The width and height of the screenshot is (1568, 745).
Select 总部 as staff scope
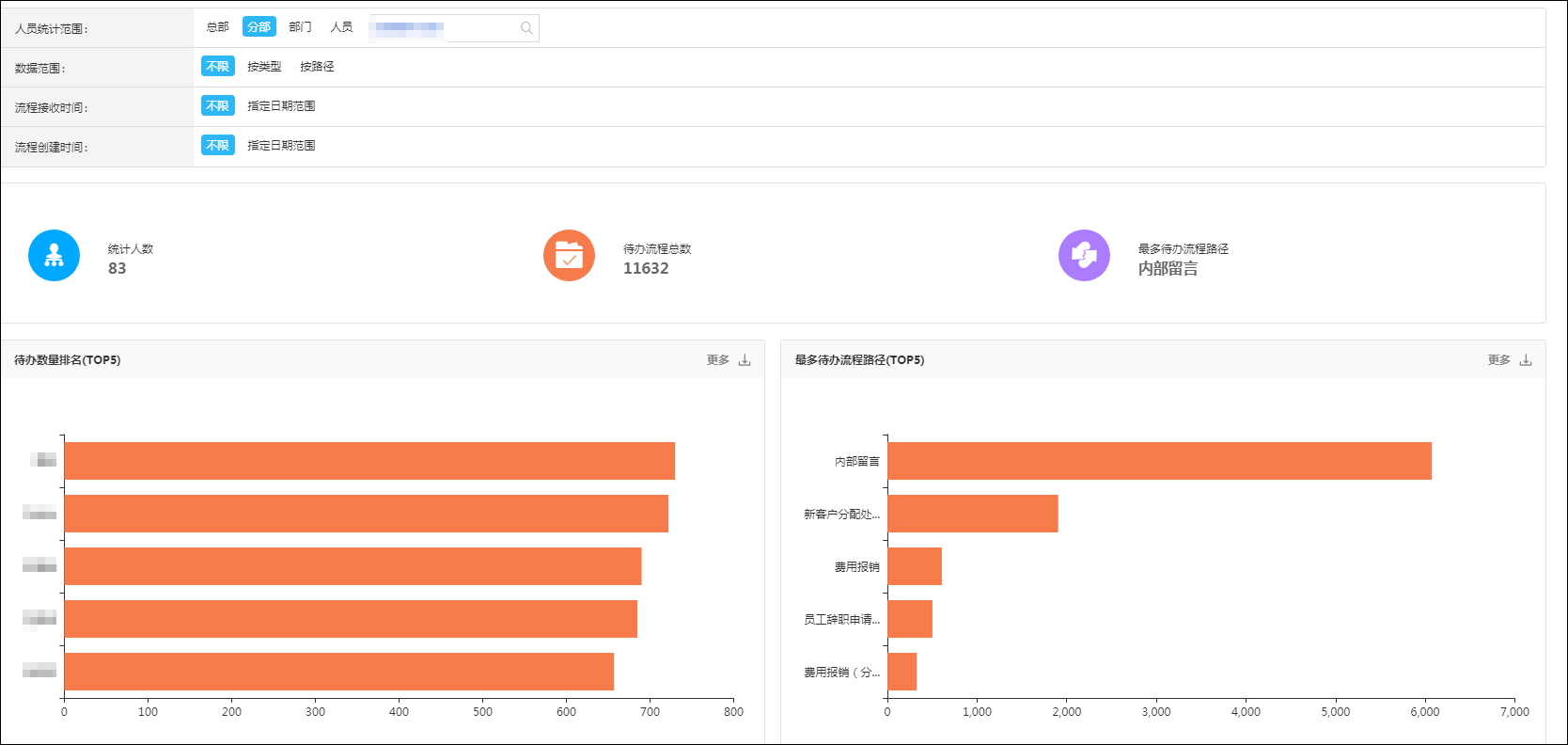coord(217,27)
